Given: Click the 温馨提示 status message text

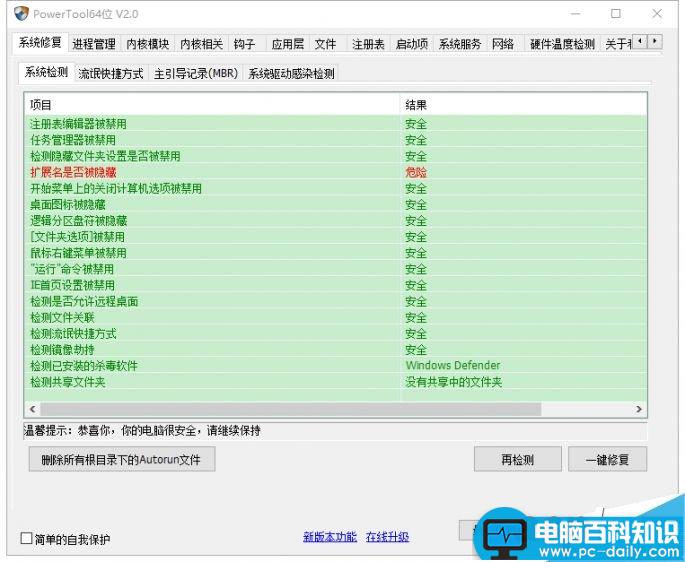Looking at the screenshot, I should [x=142, y=431].
